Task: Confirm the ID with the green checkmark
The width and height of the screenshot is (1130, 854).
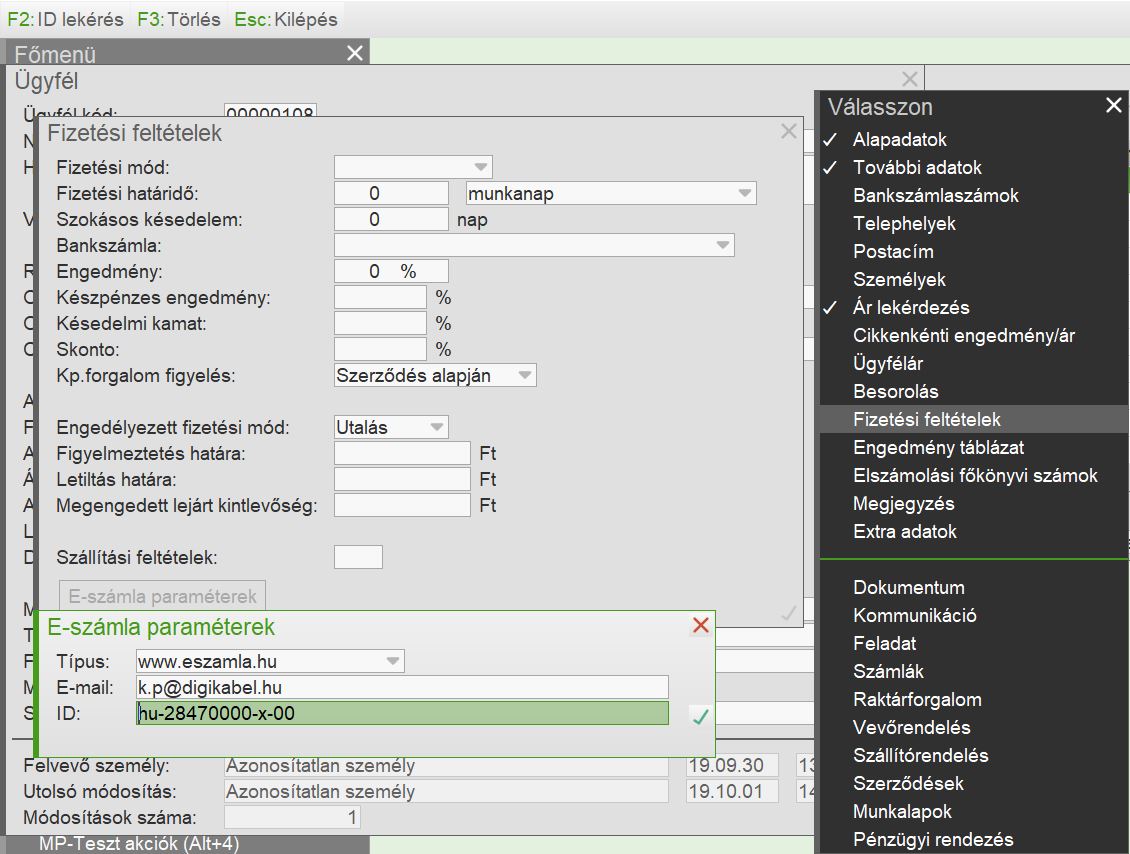Action: pyautogui.click(x=700, y=716)
